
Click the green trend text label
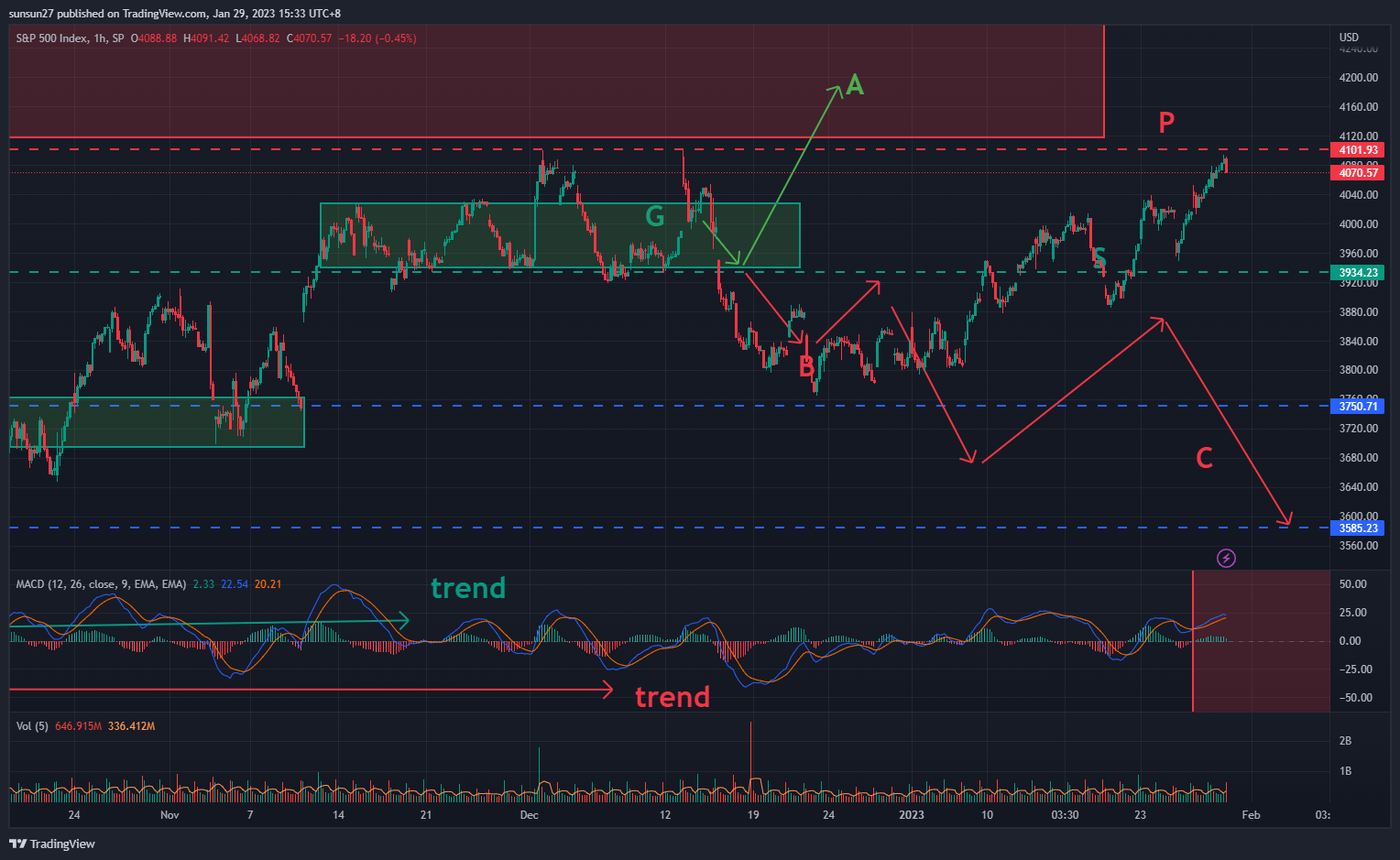click(468, 588)
